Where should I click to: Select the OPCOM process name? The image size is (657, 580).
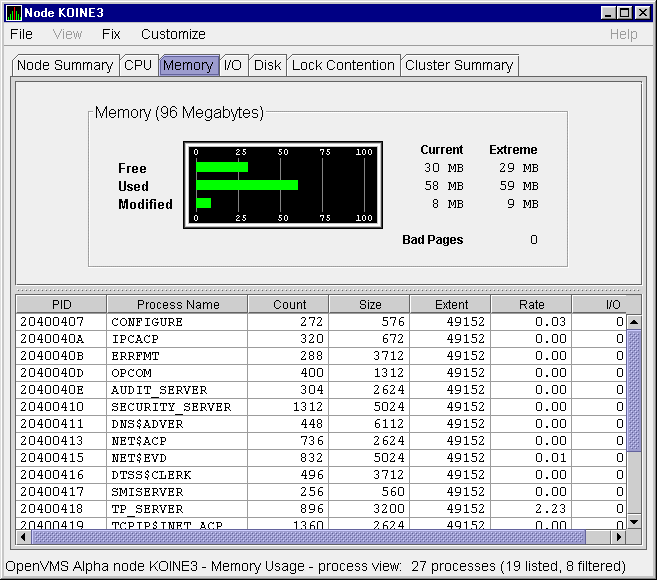pos(131,373)
